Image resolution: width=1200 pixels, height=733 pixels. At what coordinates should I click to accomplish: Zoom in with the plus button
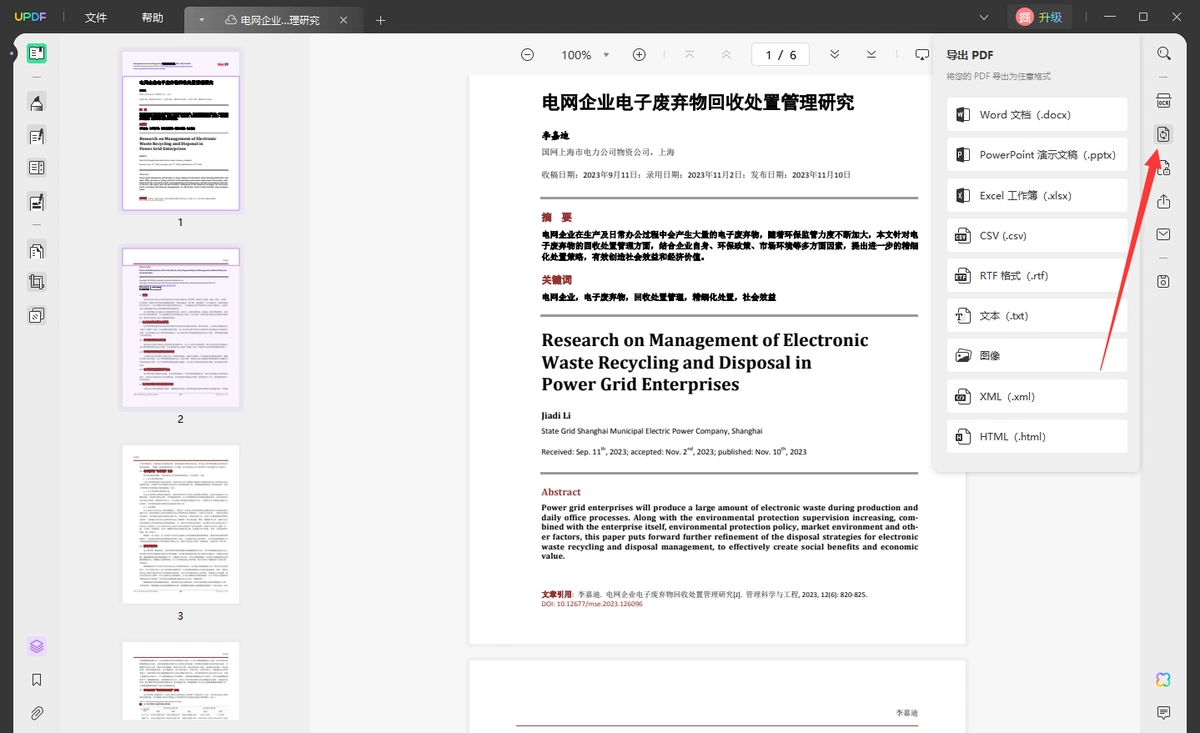(639, 55)
